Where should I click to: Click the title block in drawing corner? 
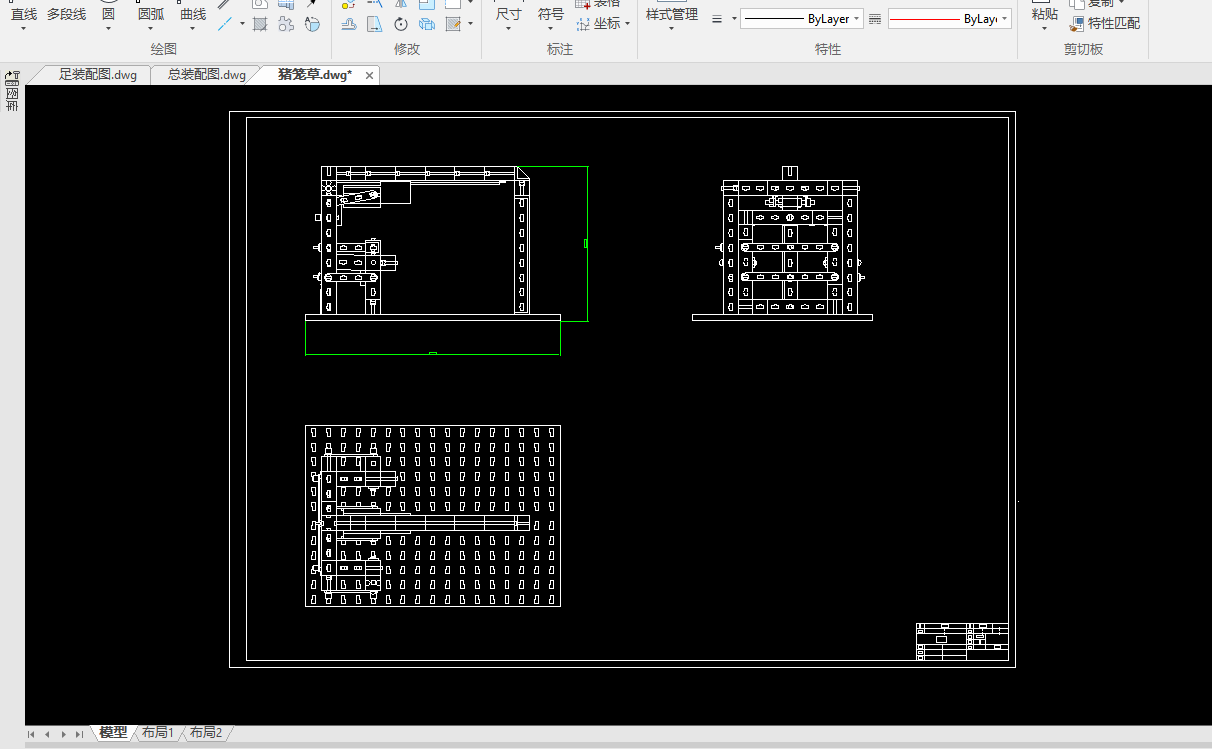pos(962,641)
